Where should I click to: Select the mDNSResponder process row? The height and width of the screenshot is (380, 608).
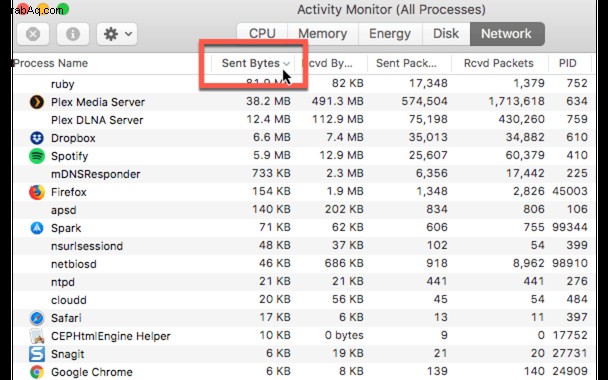[304, 174]
